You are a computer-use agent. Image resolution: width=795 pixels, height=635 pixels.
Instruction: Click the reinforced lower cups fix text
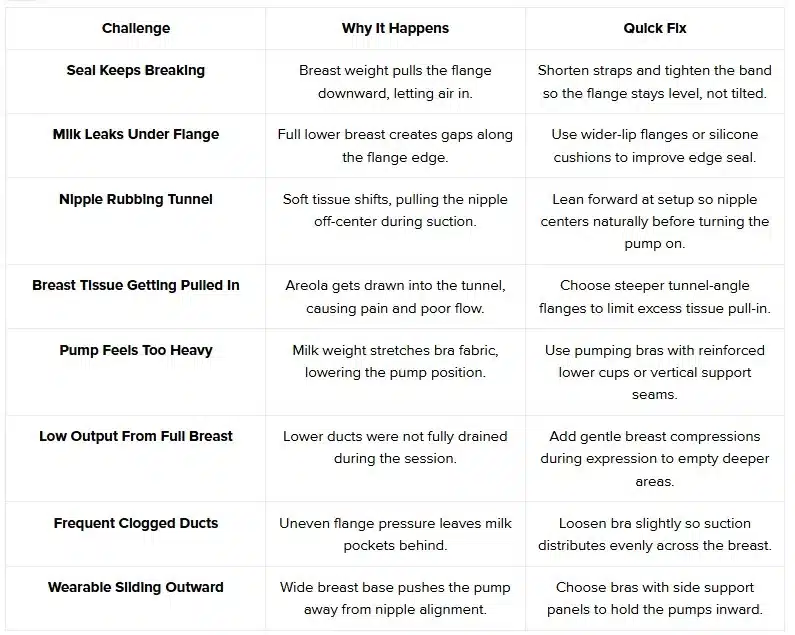tap(655, 372)
